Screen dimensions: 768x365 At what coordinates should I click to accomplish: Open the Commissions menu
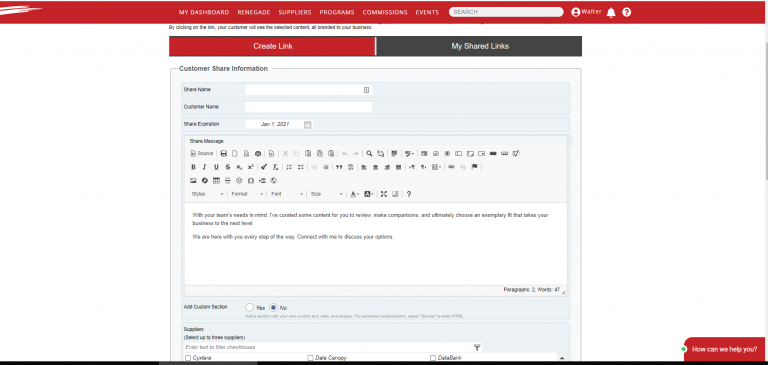click(x=385, y=12)
